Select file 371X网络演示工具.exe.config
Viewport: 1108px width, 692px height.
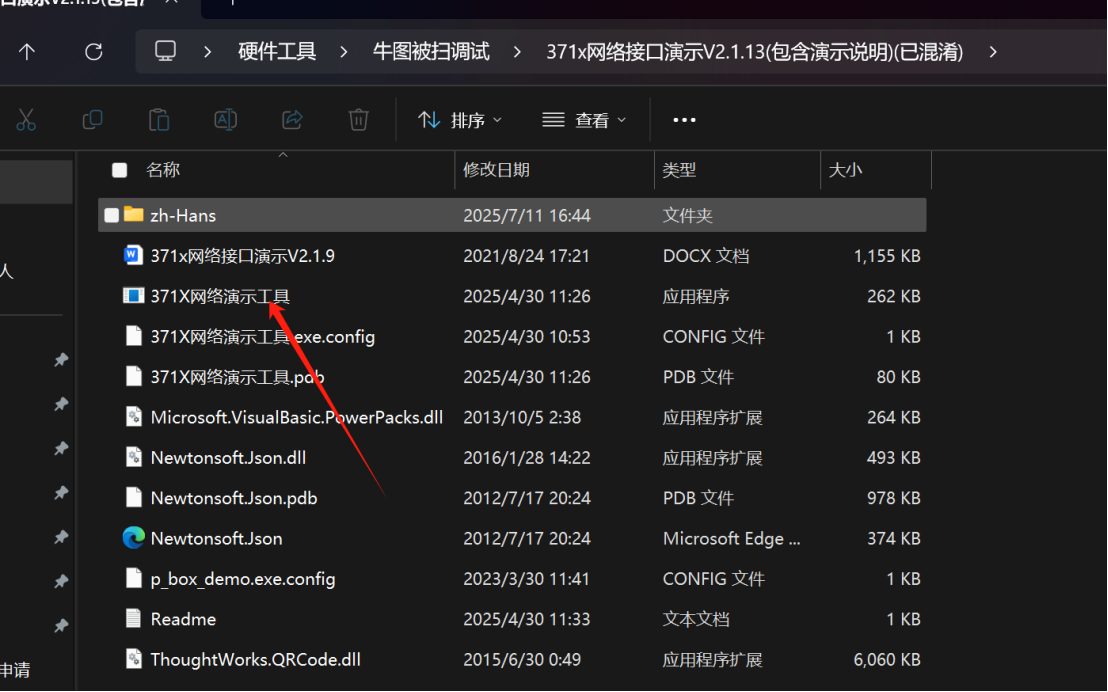262,336
